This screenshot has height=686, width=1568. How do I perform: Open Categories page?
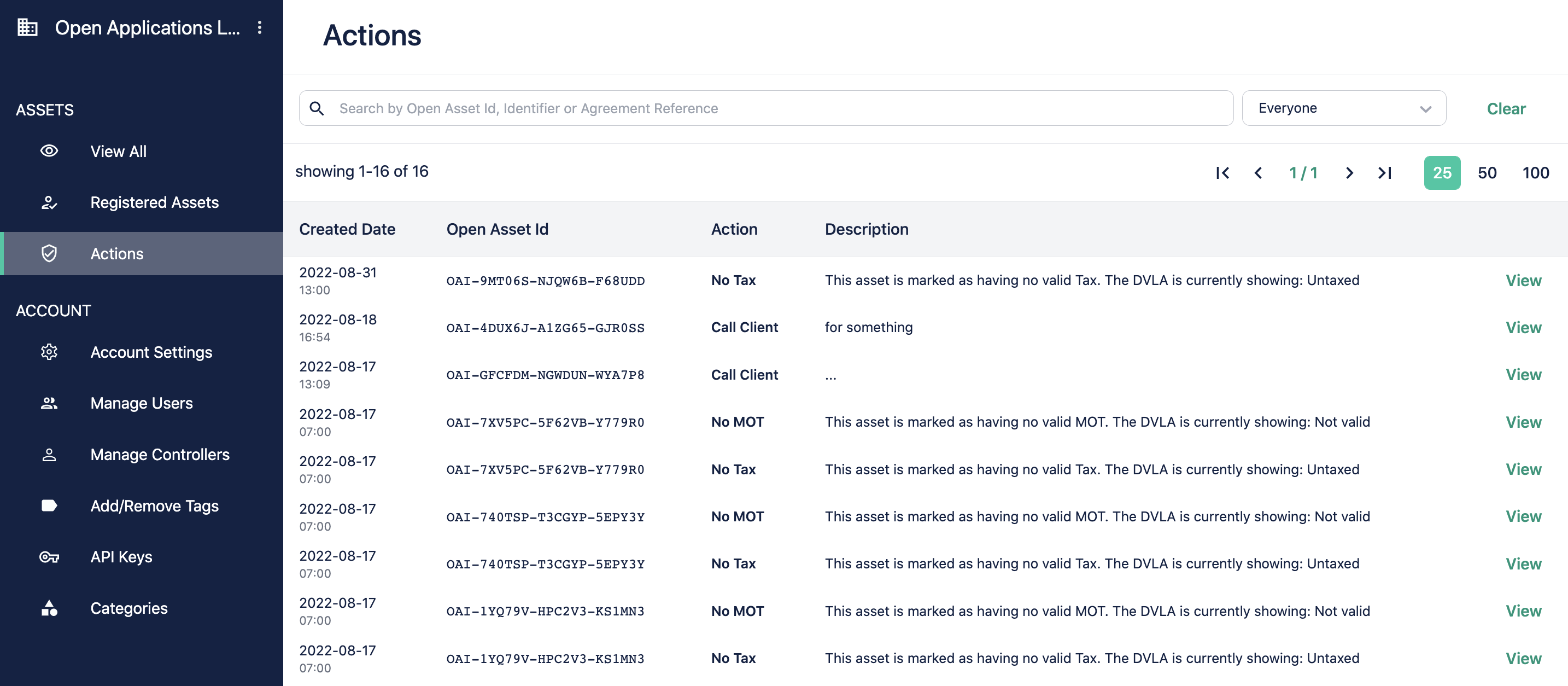pos(142,608)
